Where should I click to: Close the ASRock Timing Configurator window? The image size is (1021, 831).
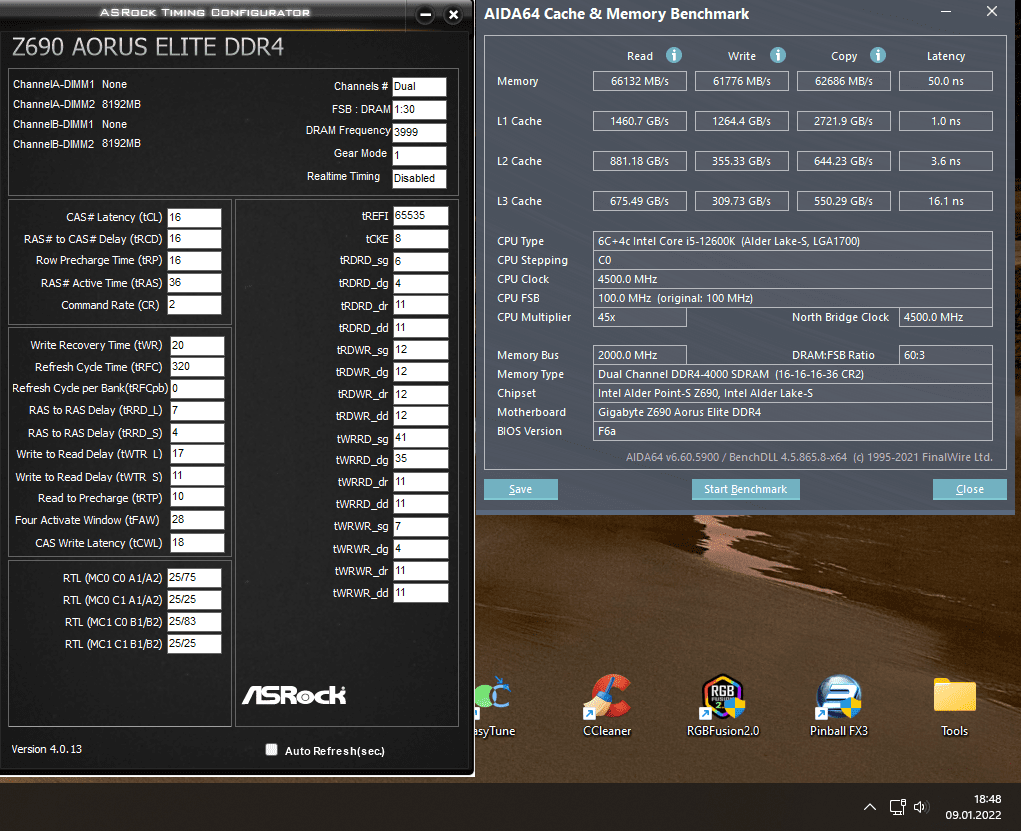pyautogui.click(x=454, y=14)
